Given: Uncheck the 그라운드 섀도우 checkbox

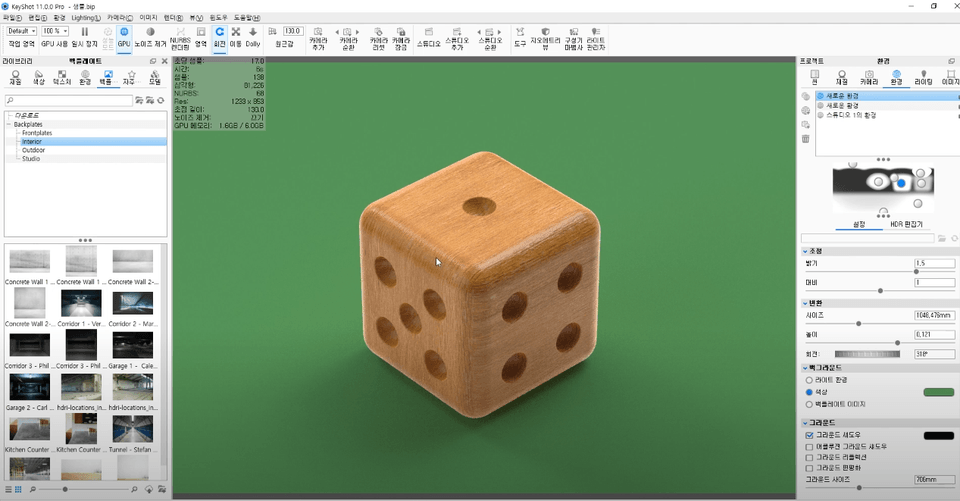Looking at the screenshot, I should click(809, 435).
